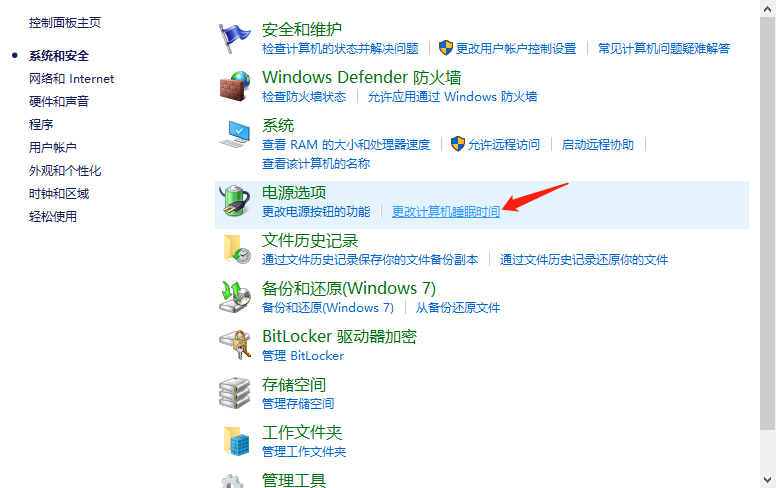Open 外观和个性化 in the sidebar
776x488 pixels.
coord(65,171)
